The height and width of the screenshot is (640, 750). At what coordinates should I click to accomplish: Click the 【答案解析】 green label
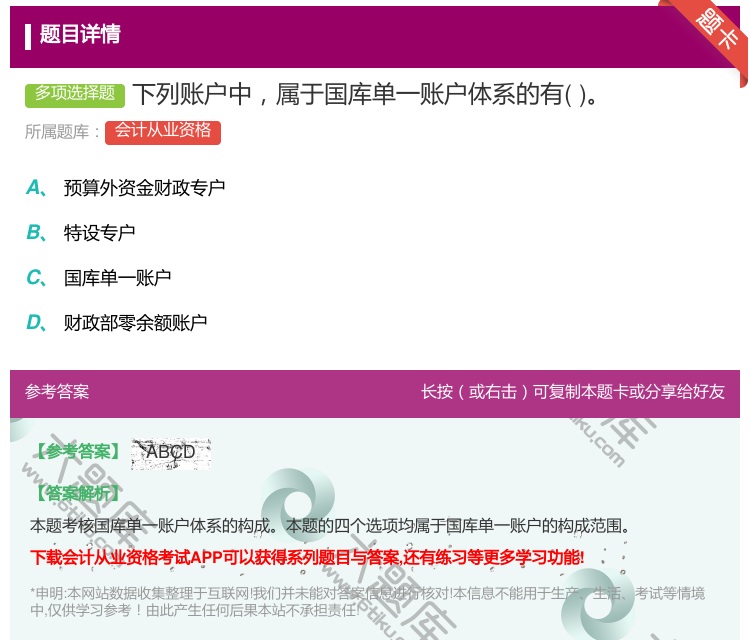click(78, 493)
